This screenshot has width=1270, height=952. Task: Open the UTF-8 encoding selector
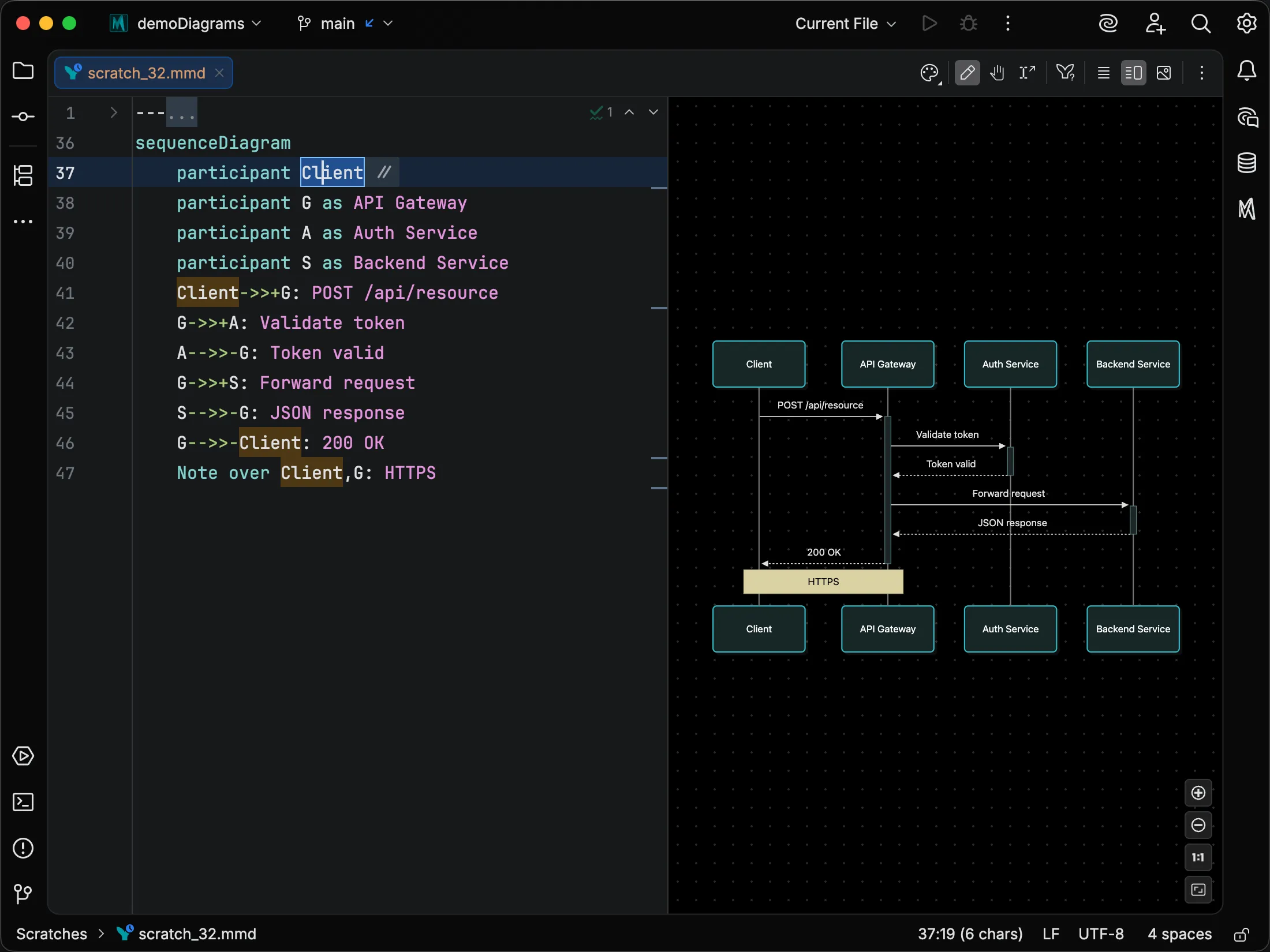pyautogui.click(x=1101, y=934)
